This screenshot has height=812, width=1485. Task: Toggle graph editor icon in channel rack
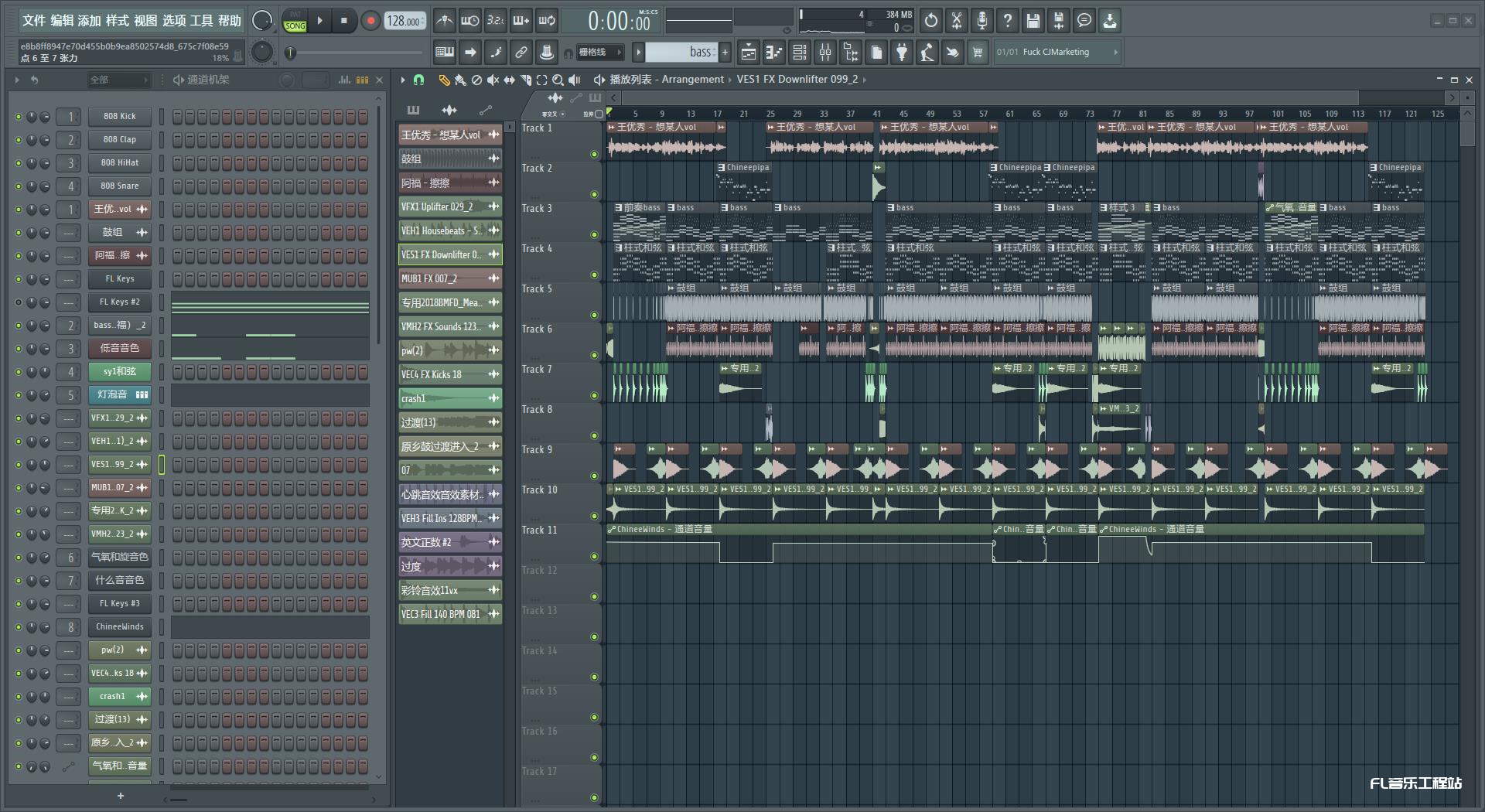[344, 80]
